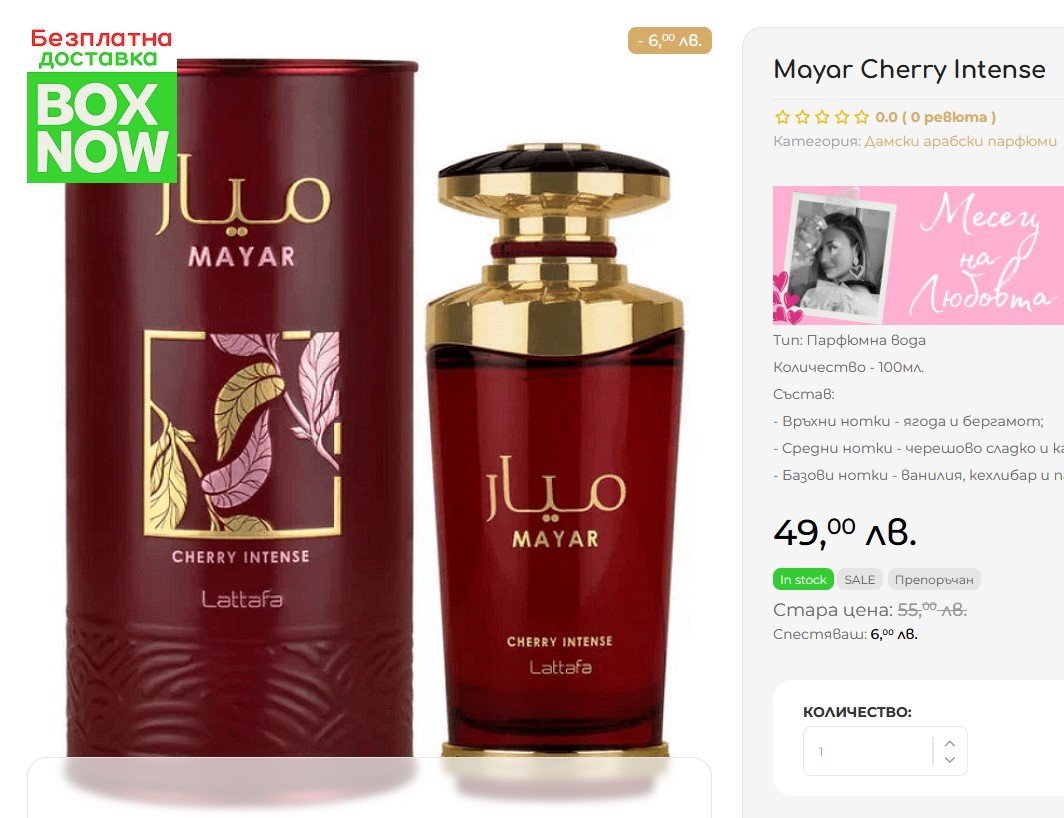The height and width of the screenshot is (818, 1064).
Task: Click the Месец на Любовта banner
Action: click(918, 255)
